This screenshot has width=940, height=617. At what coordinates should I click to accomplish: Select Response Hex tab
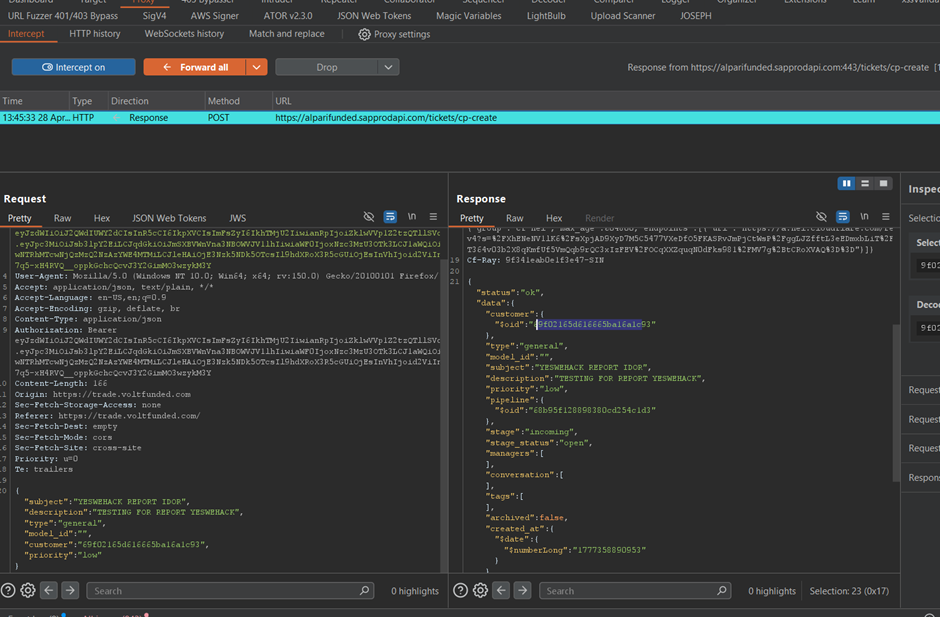click(554, 218)
